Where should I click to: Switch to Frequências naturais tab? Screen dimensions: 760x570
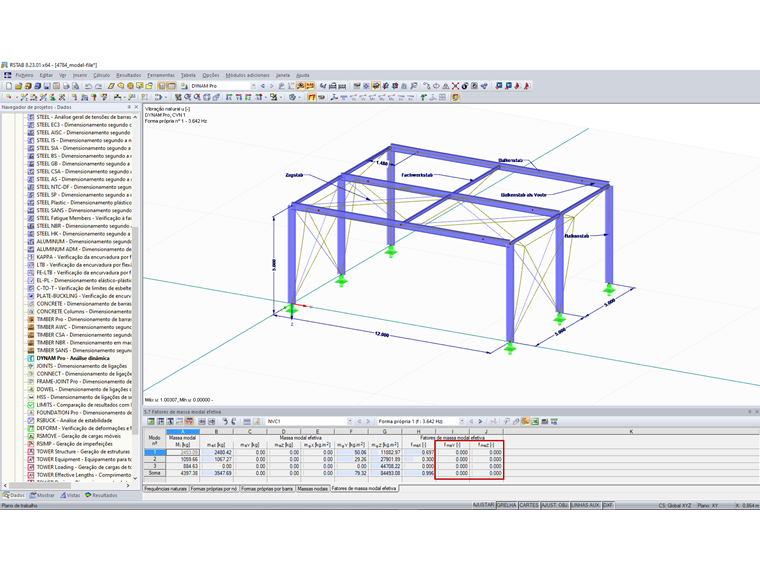(x=165, y=489)
